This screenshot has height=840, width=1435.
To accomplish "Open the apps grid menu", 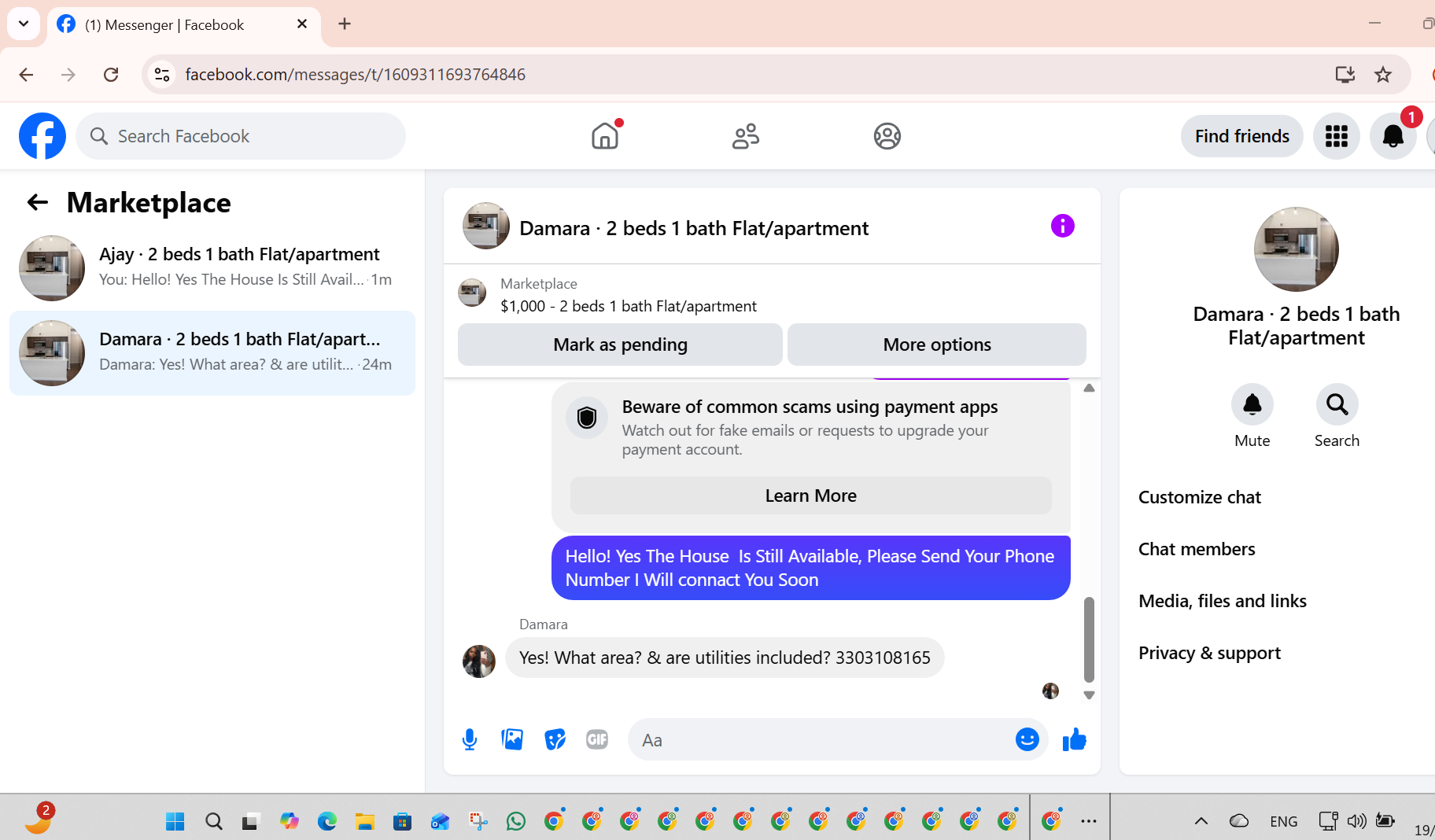I will [1336, 136].
